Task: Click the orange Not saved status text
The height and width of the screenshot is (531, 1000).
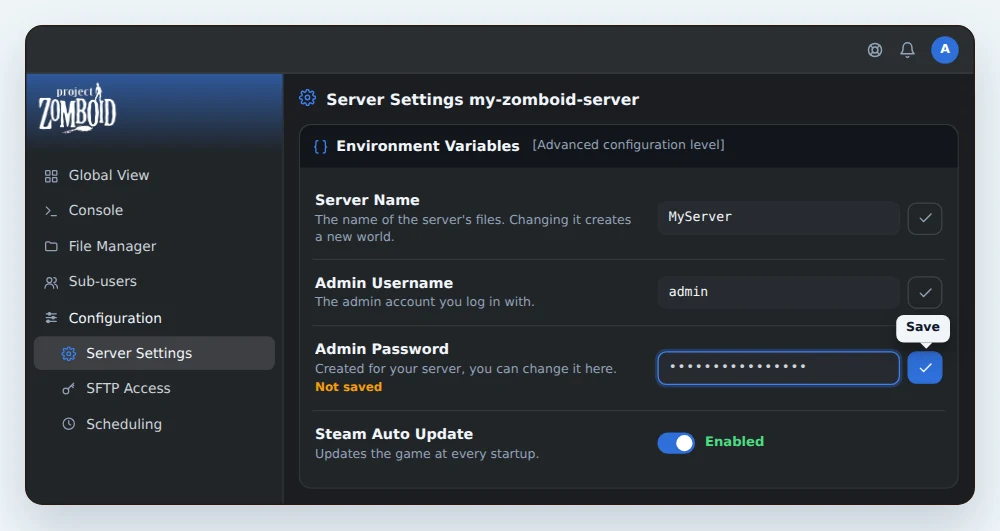Action: pyautogui.click(x=348, y=387)
